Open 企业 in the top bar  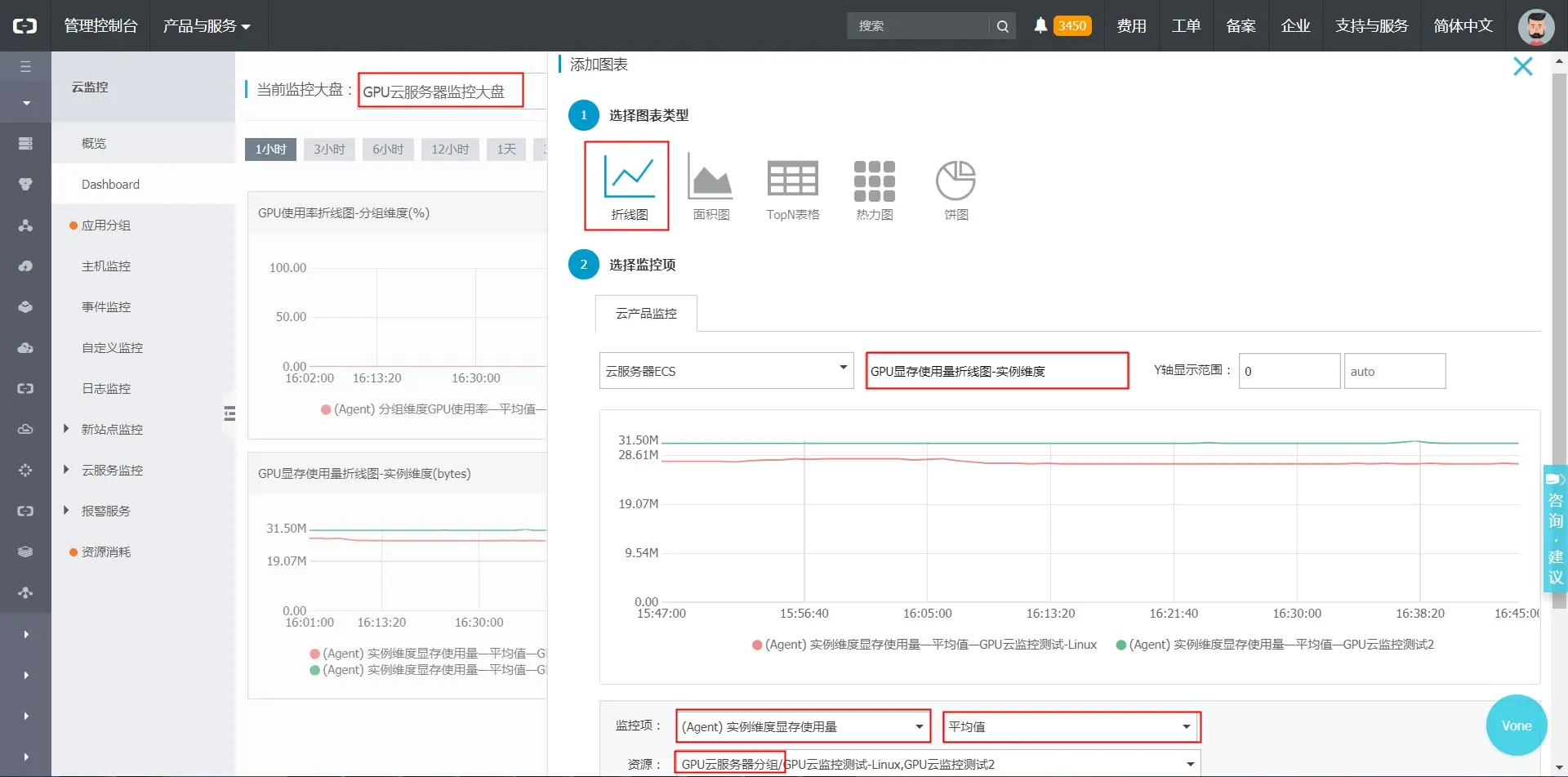pos(1295,26)
